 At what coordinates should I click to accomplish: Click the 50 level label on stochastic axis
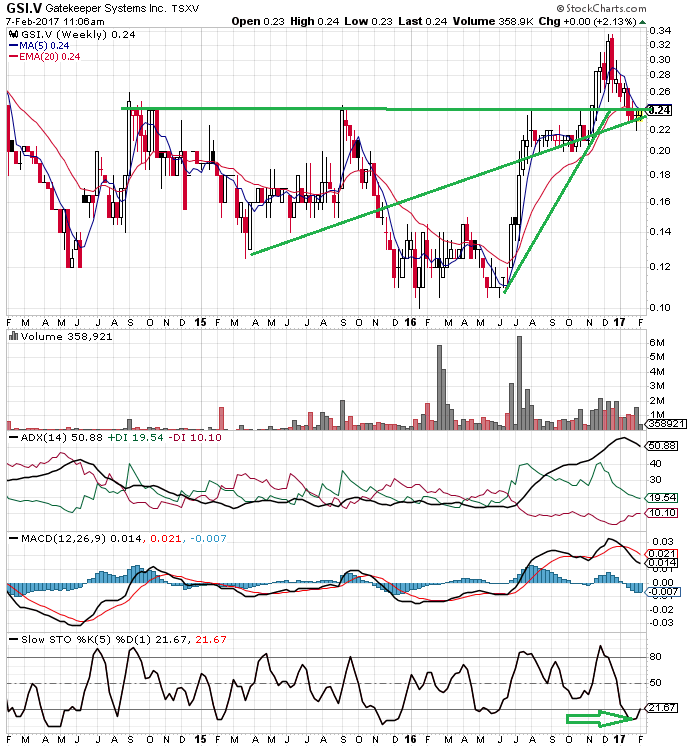point(656,683)
